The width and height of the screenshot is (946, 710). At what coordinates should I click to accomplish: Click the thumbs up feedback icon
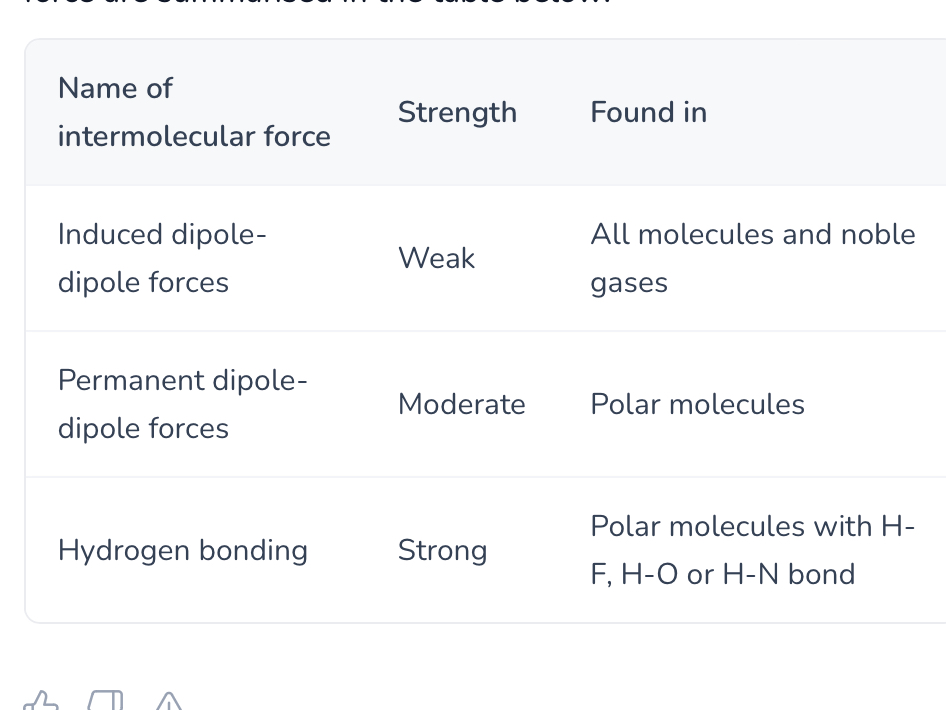pyautogui.click(x=40, y=701)
